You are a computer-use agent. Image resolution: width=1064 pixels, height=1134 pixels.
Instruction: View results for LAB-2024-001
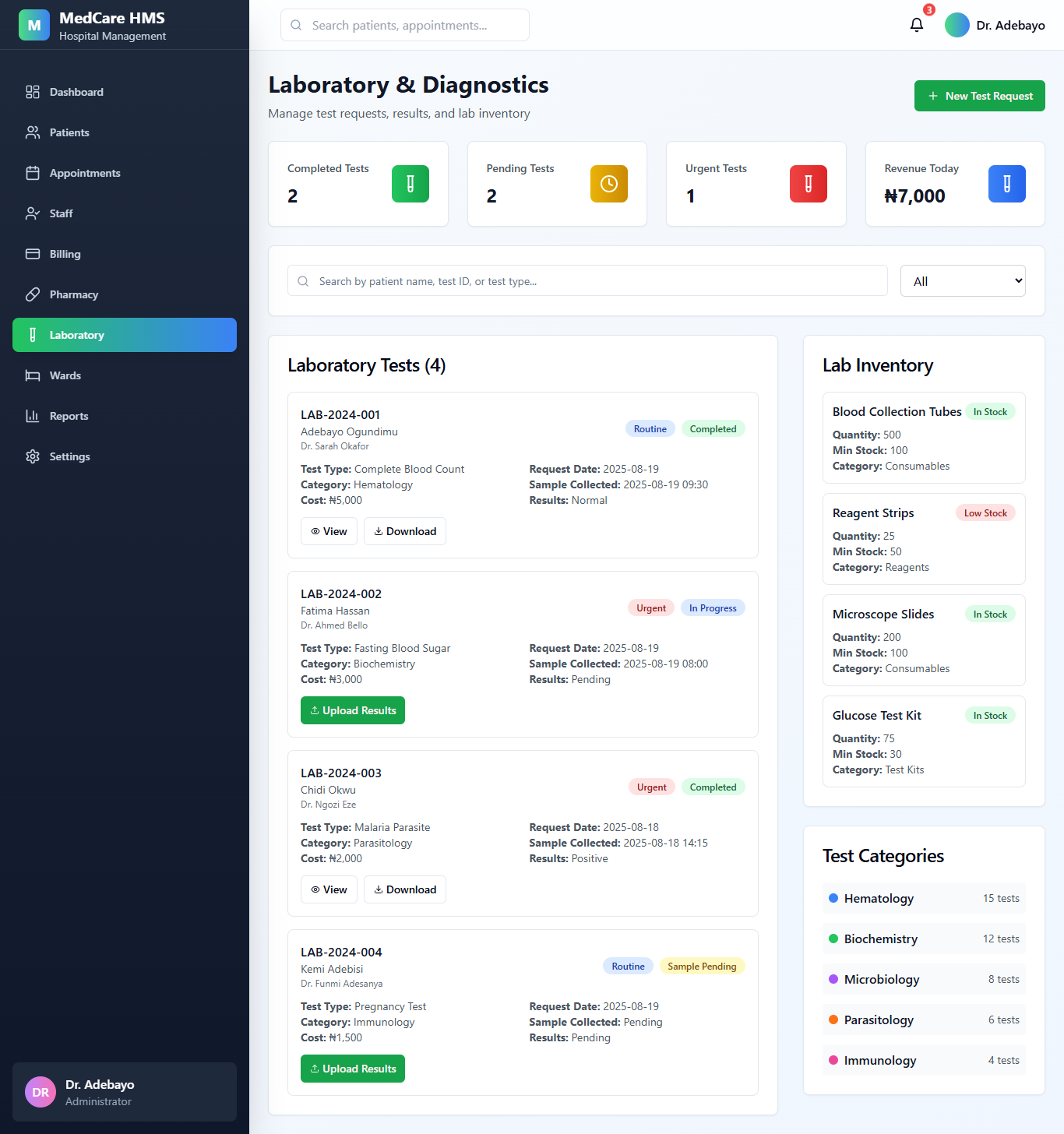coord(329,531)
